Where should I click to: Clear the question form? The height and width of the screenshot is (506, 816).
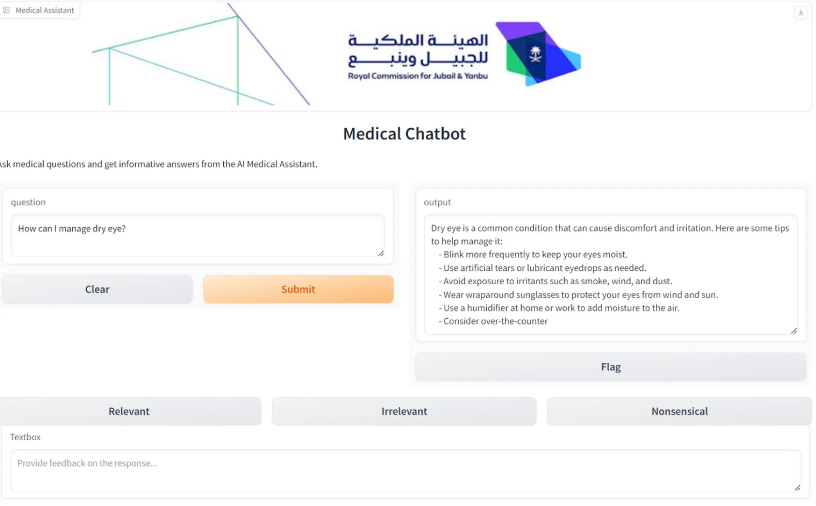point(97,289)
